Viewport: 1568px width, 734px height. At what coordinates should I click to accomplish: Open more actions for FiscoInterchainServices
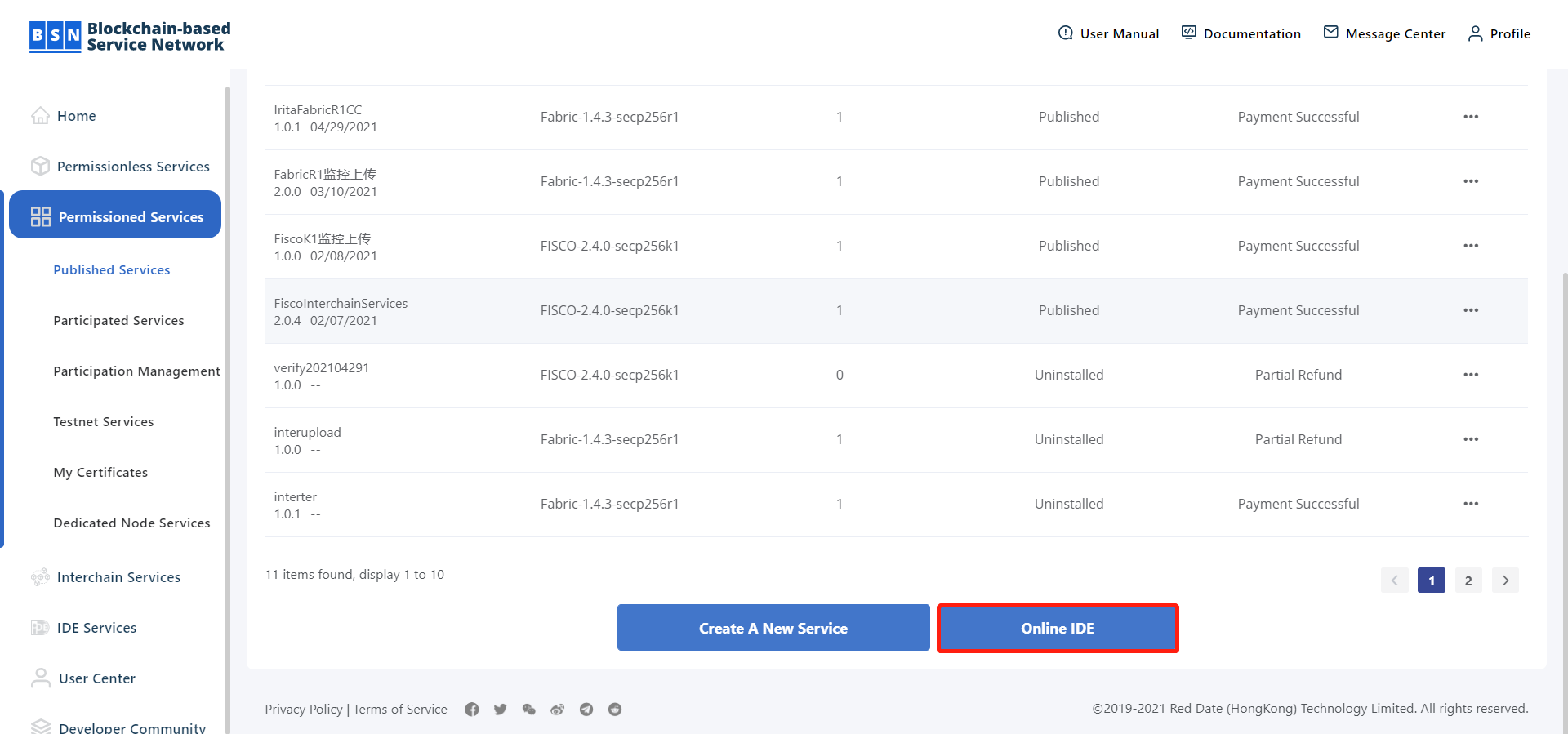point(1471,310)
